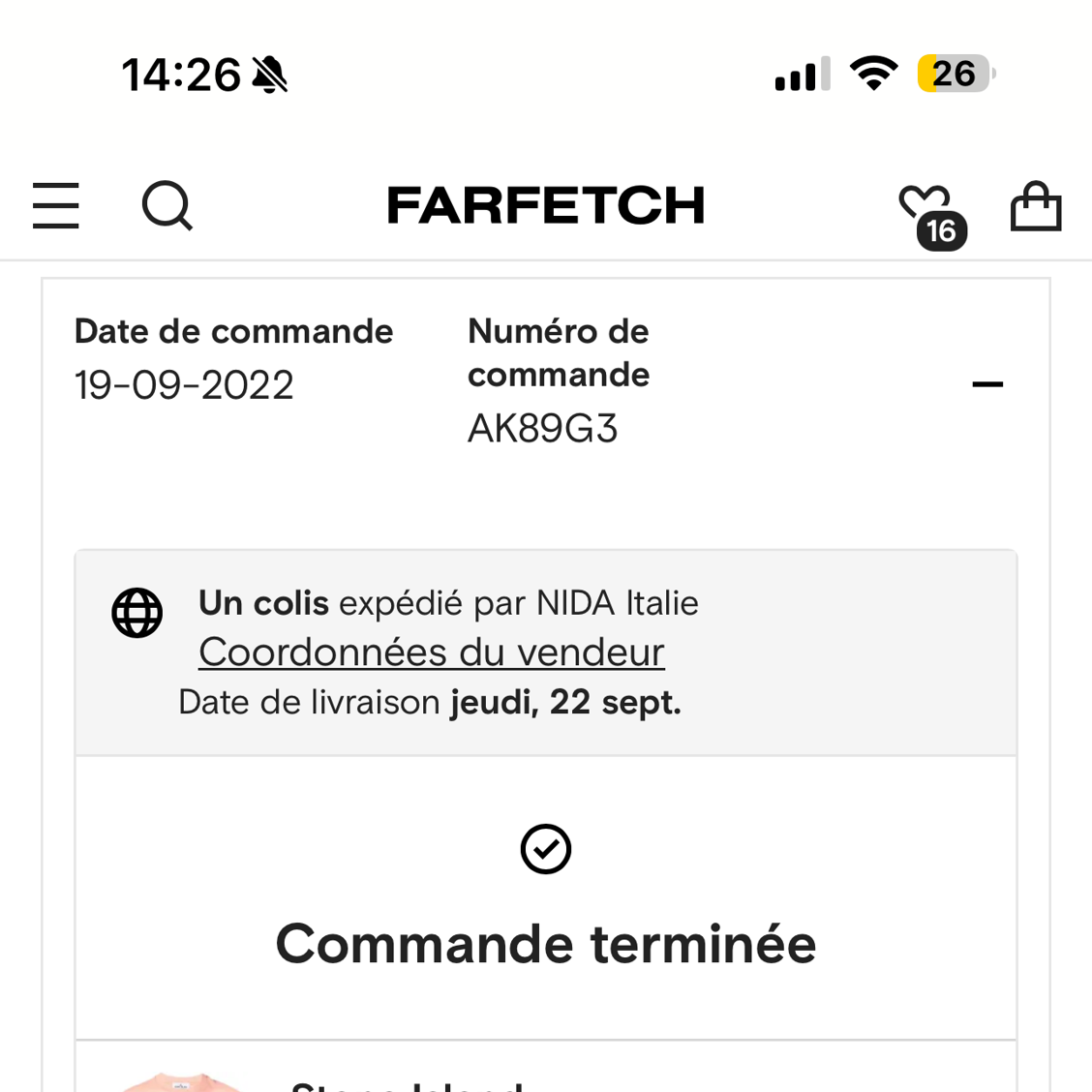Tap the wishlist count badge 16
The width and height of the screenshot is (1092, 1092).
point(942,230)
